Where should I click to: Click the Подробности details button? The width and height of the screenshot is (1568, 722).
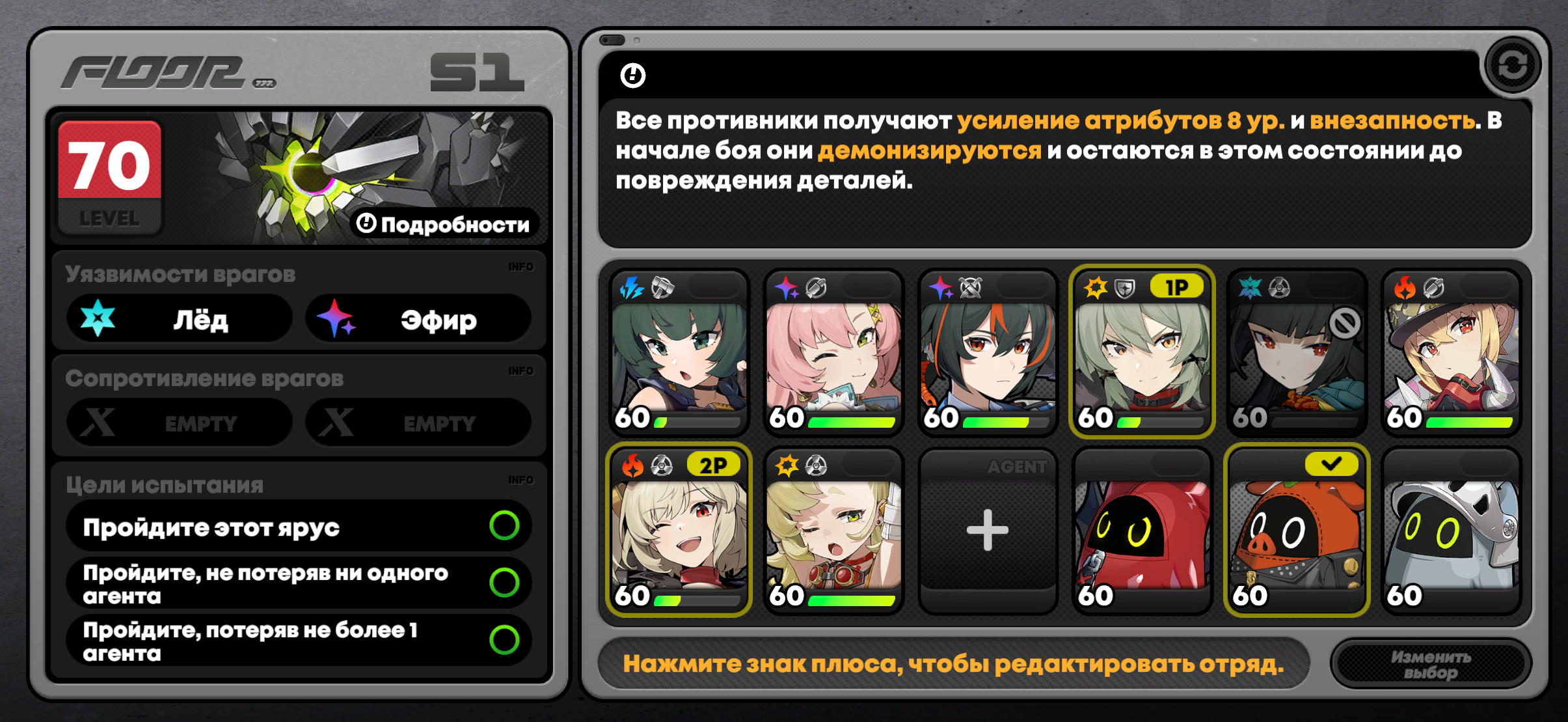pyautogui.click(x=445, y=224)
